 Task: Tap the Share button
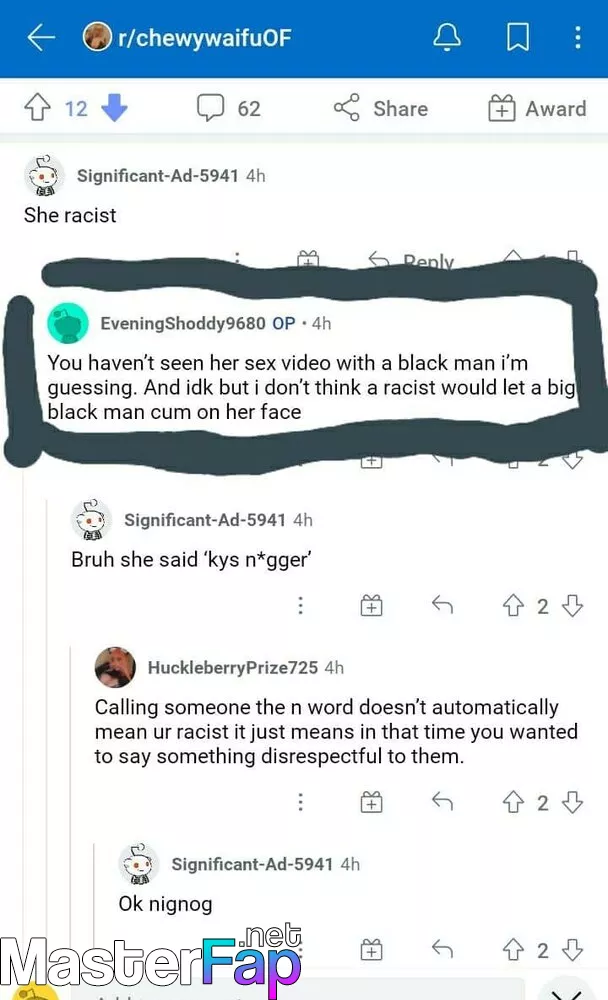coord(381,108)
